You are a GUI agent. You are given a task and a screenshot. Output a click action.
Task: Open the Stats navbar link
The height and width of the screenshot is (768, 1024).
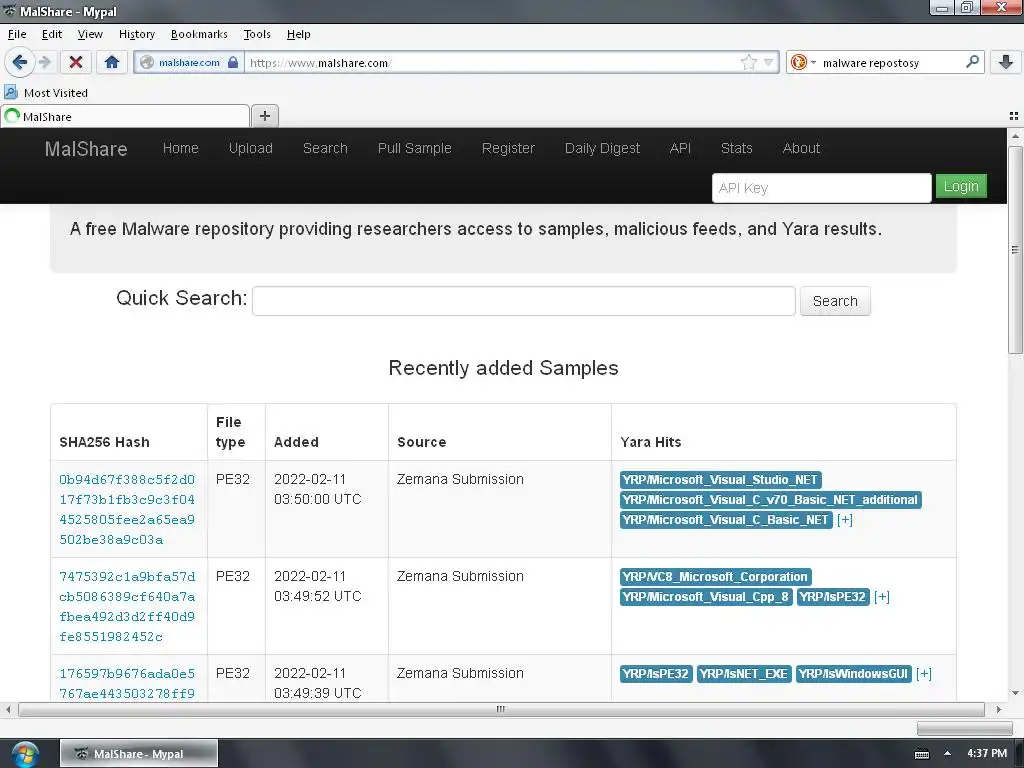pos(736,148)
